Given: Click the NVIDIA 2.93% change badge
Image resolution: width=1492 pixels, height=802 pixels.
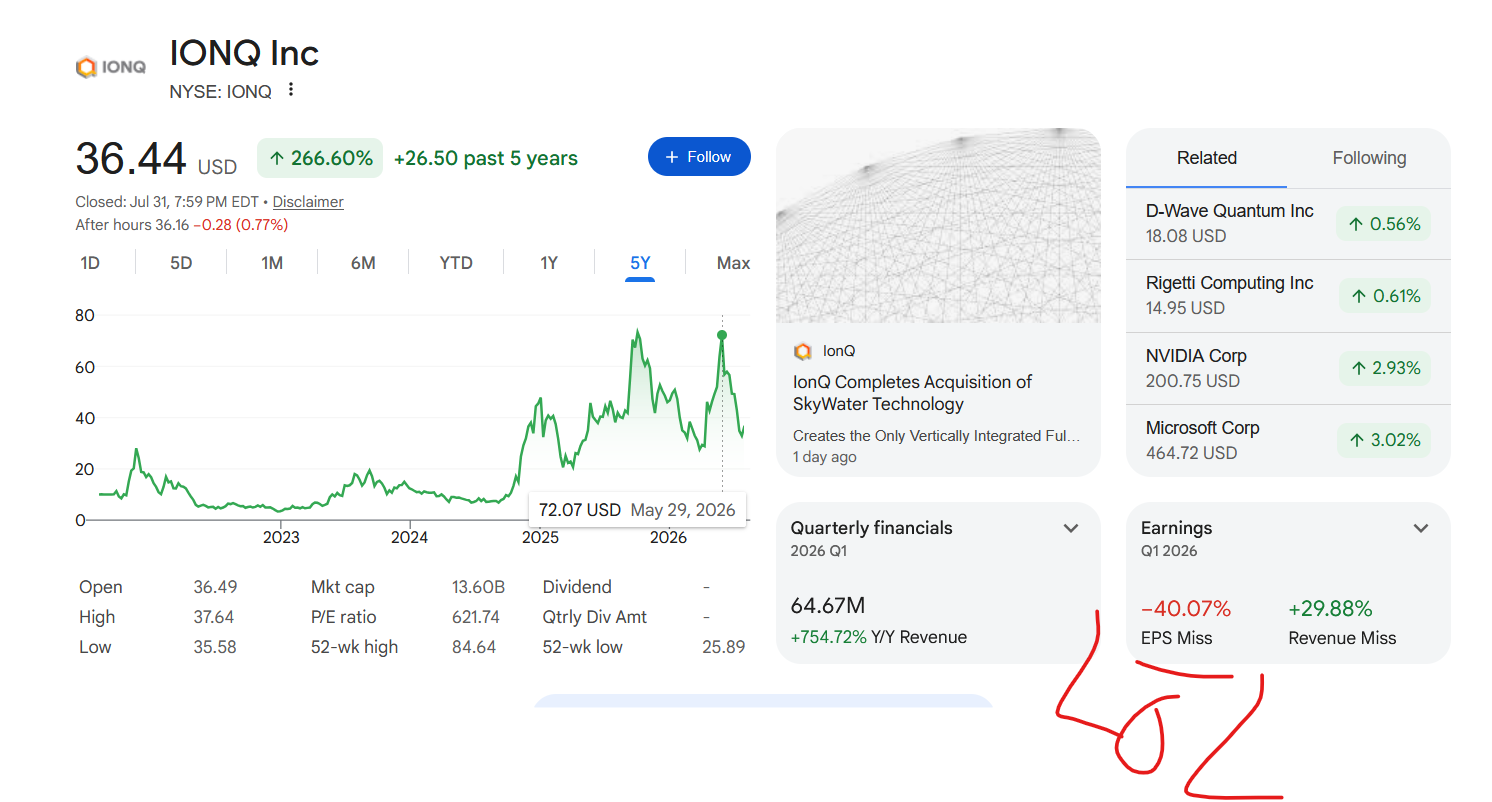Looking at the screenshot, I should 1384,368.
